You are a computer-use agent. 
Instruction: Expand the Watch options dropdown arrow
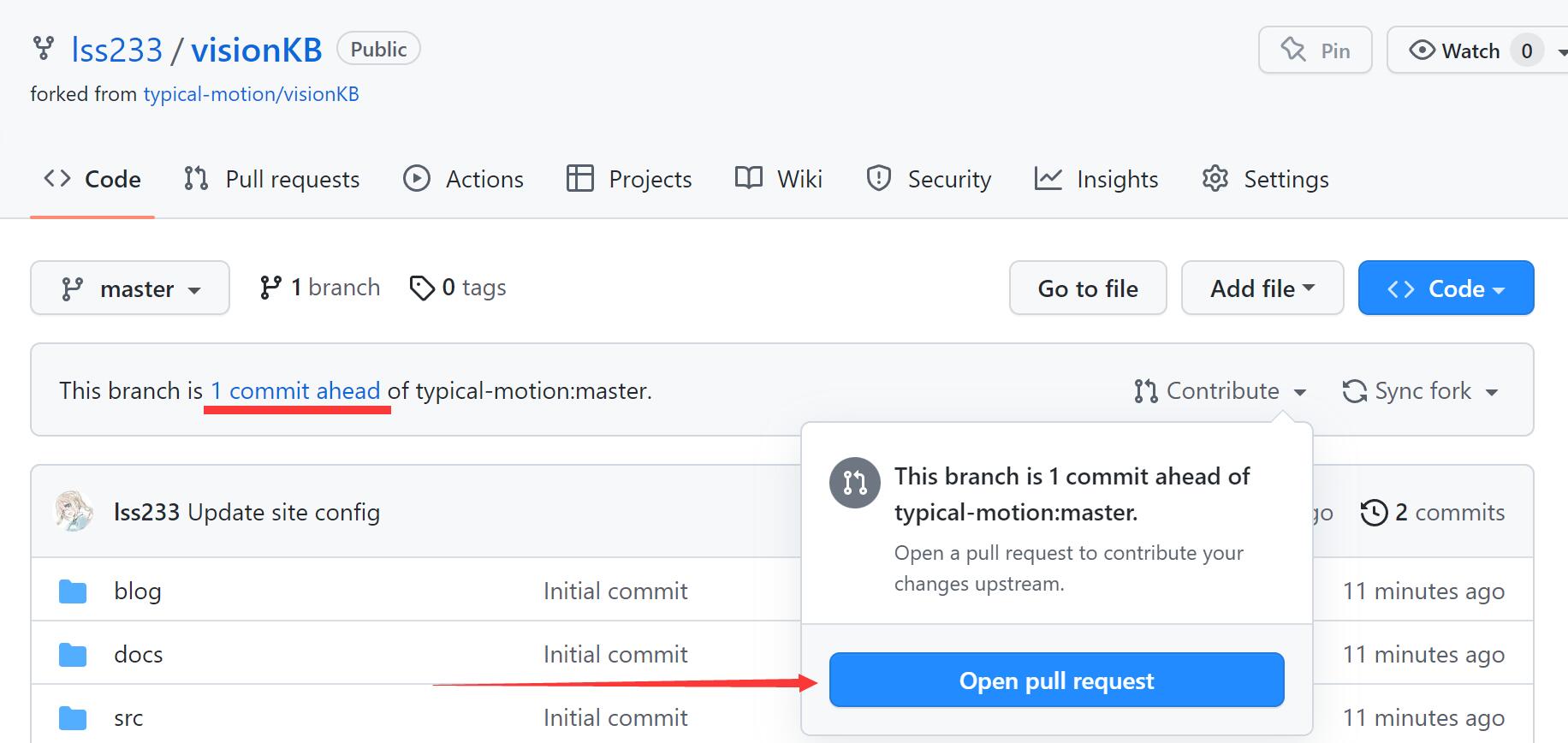[1561, 52]
